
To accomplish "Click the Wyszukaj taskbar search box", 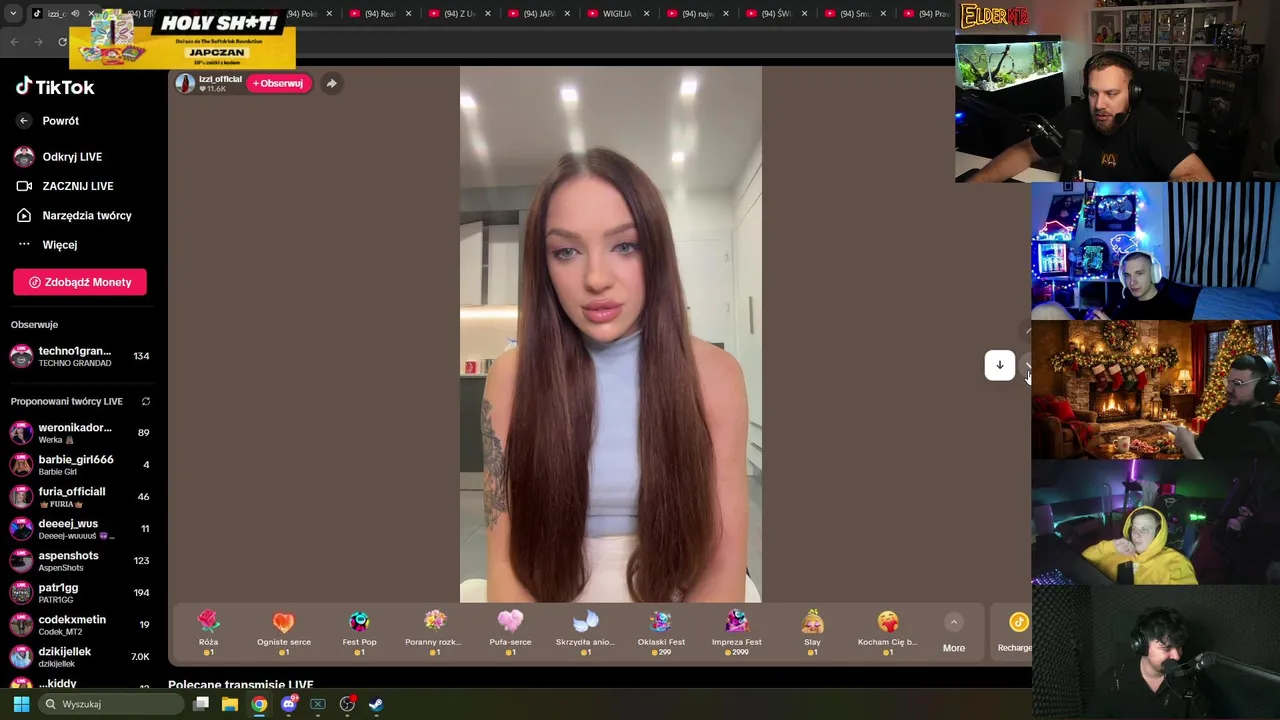I will pos(109,704).
